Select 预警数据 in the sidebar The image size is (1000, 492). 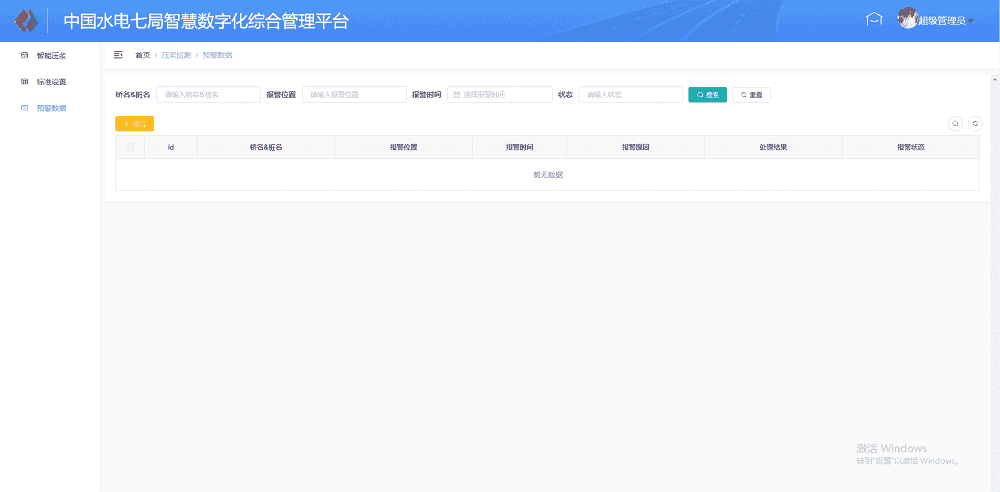[51, 107]
